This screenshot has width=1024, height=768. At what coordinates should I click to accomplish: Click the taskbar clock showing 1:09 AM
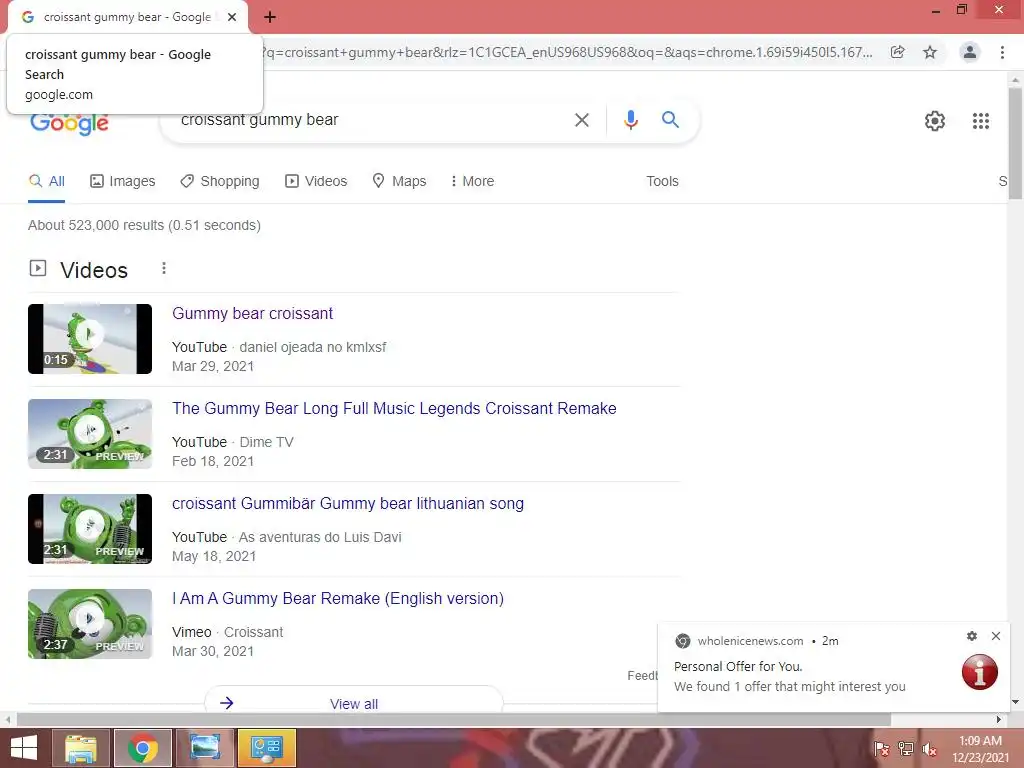pos(980,749)
